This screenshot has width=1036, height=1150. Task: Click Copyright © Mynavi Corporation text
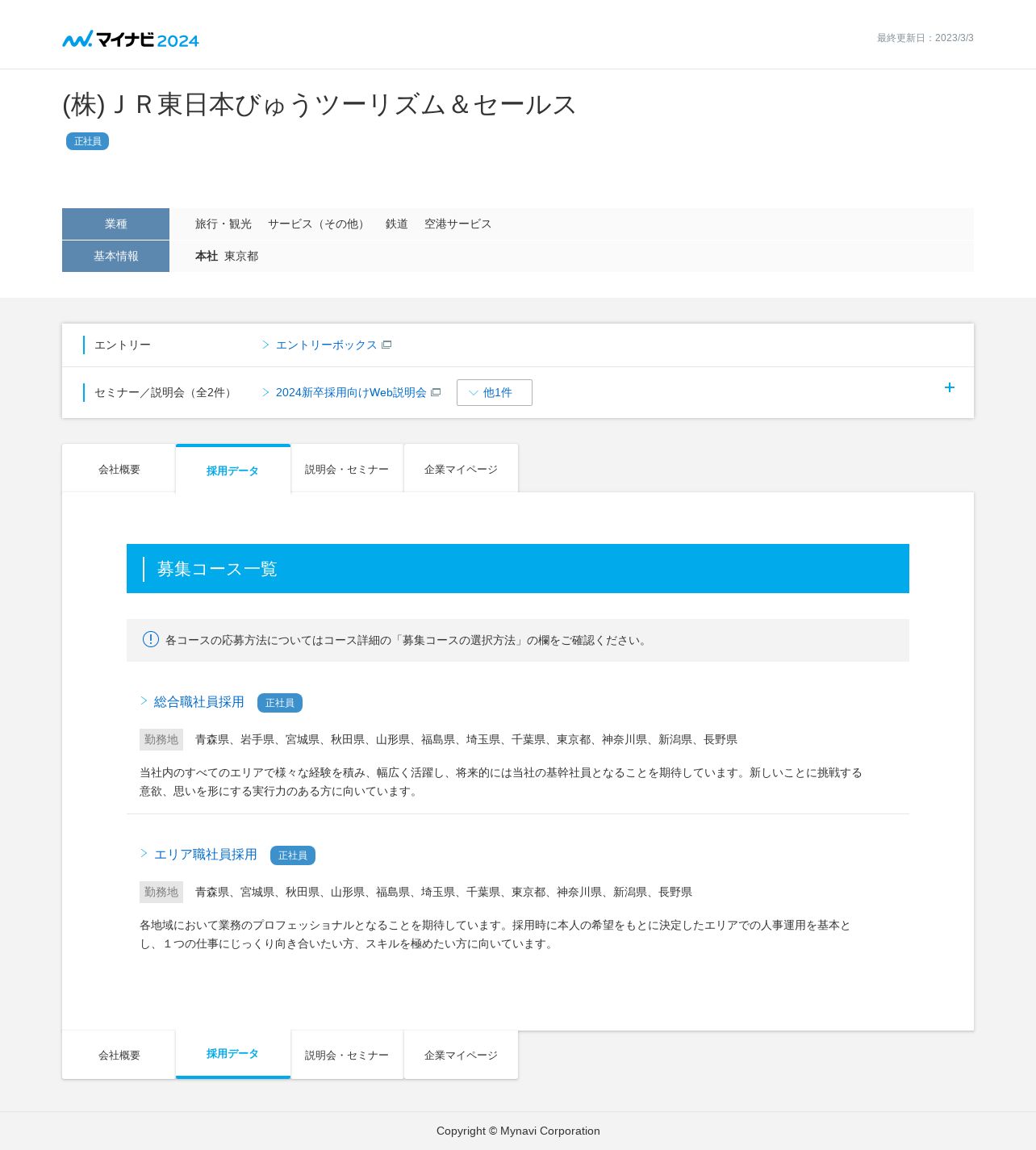tap(518, 1131)
